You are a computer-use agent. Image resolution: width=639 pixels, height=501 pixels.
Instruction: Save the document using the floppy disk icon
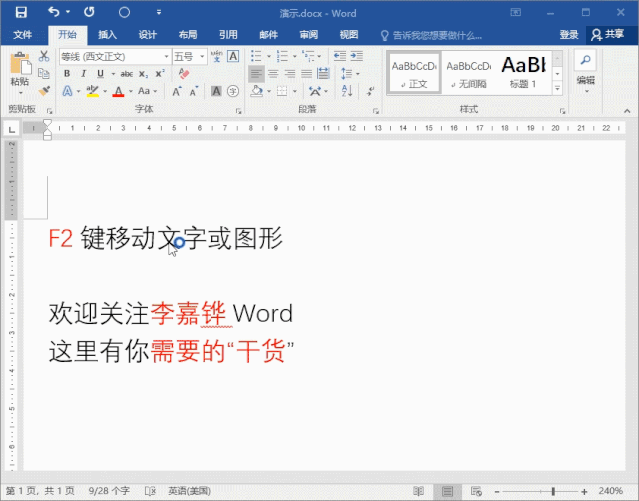(21, 12)
